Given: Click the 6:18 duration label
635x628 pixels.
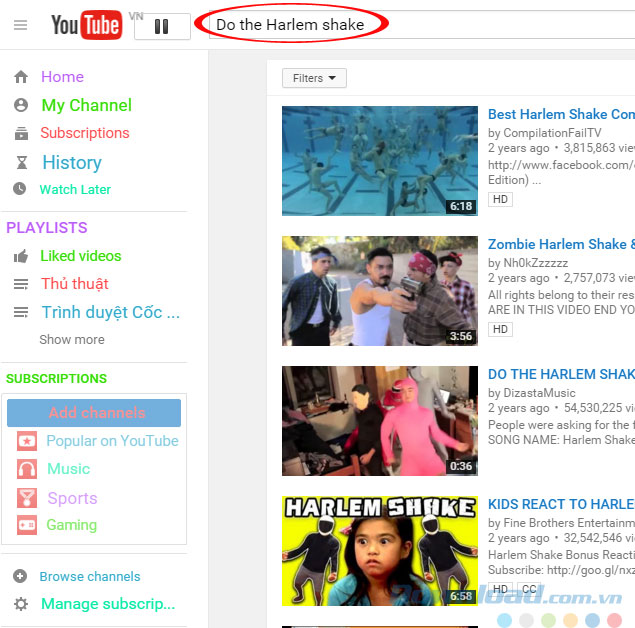Looking at the screenshot, I should pos(461,206).
